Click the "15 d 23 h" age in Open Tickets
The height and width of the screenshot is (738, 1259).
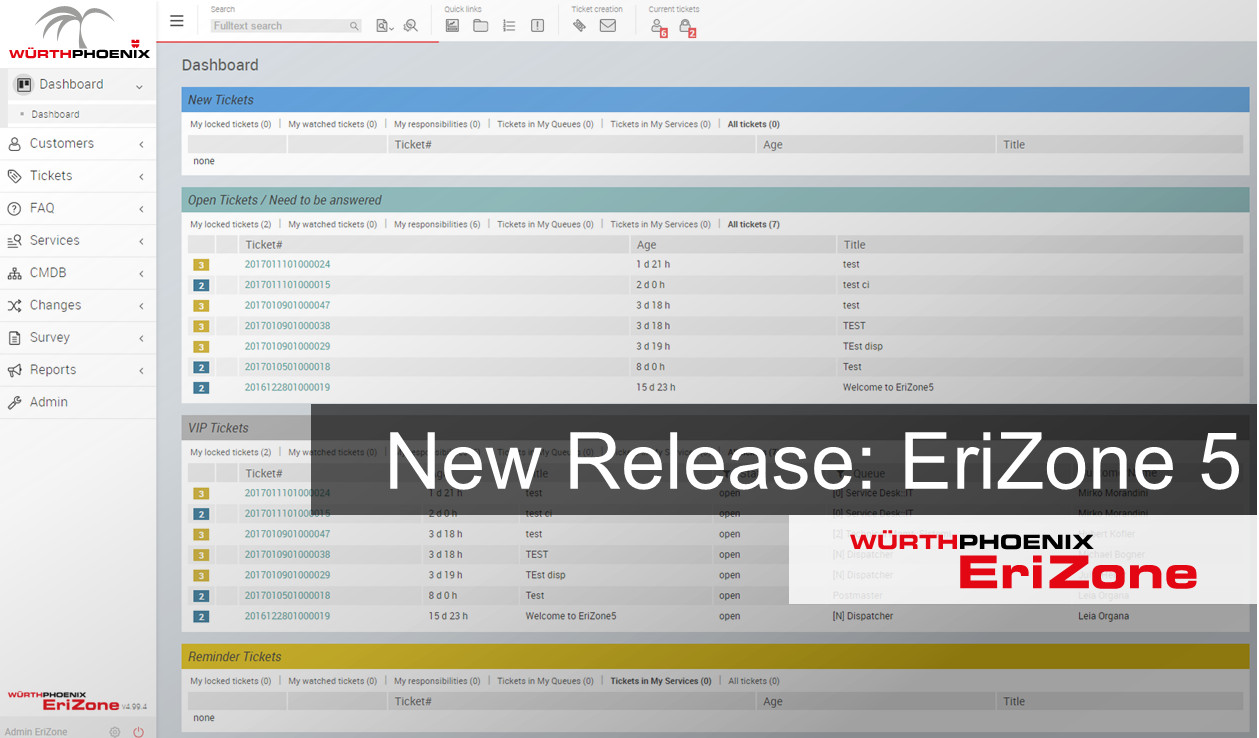(x=656, y=387)
